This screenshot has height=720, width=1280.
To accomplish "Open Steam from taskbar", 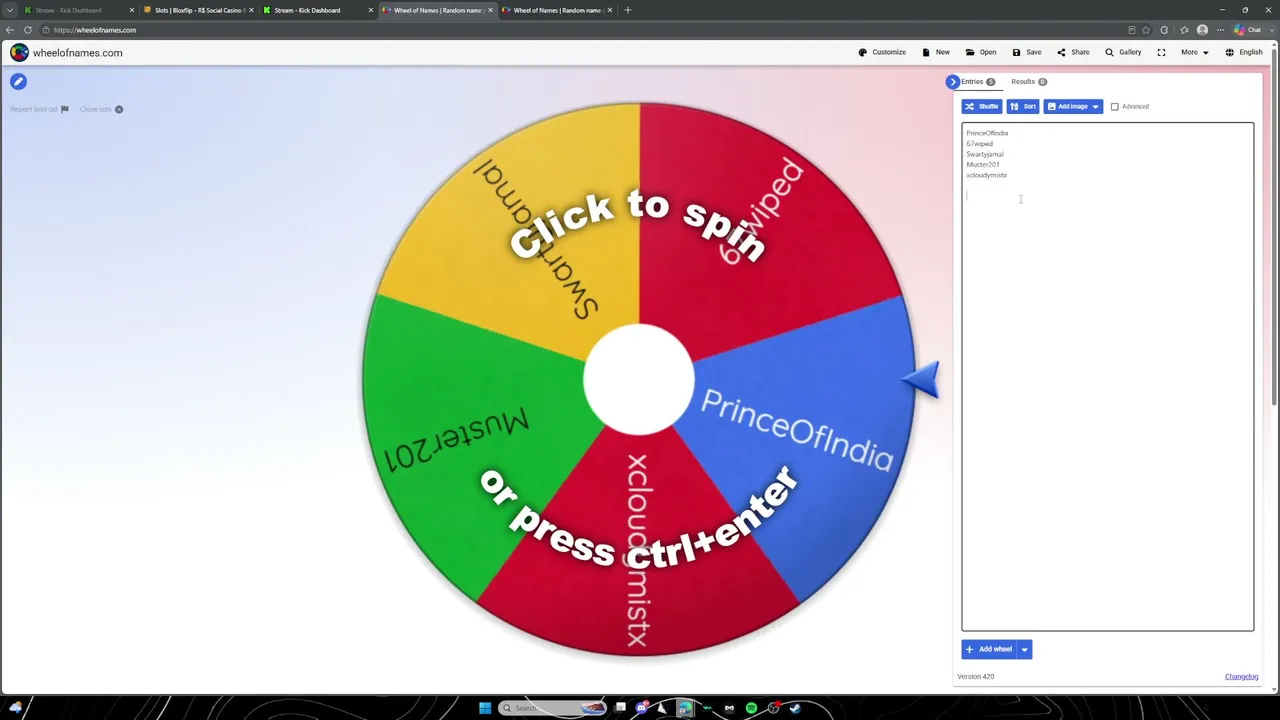I will coord(795,708).
